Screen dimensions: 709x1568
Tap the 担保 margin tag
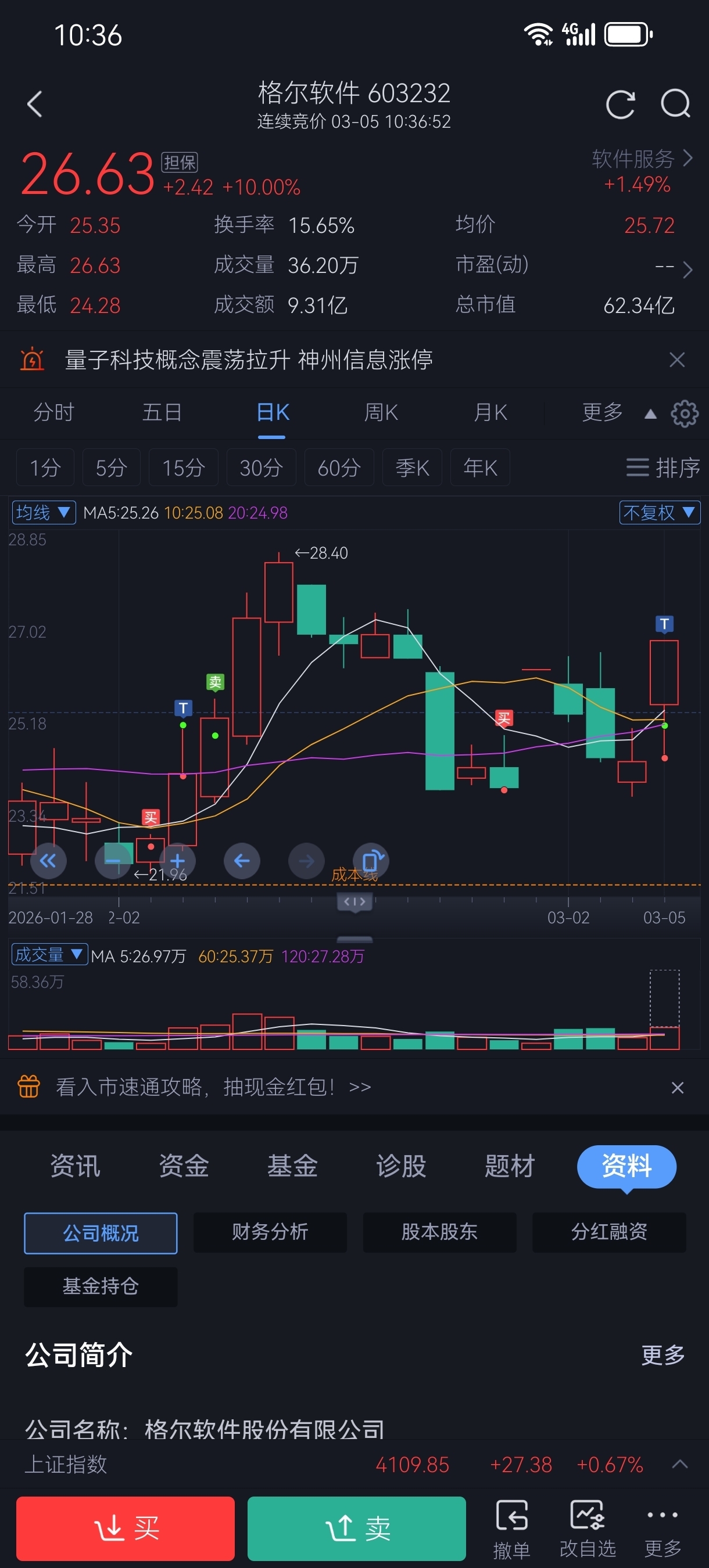pyautogui.click(x=180, y=162)
